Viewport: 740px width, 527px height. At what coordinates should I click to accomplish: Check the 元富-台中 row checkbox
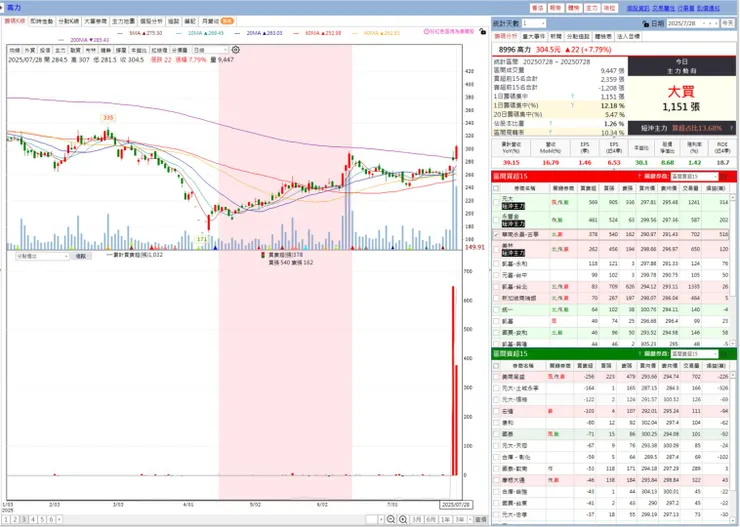coord(496,275)
